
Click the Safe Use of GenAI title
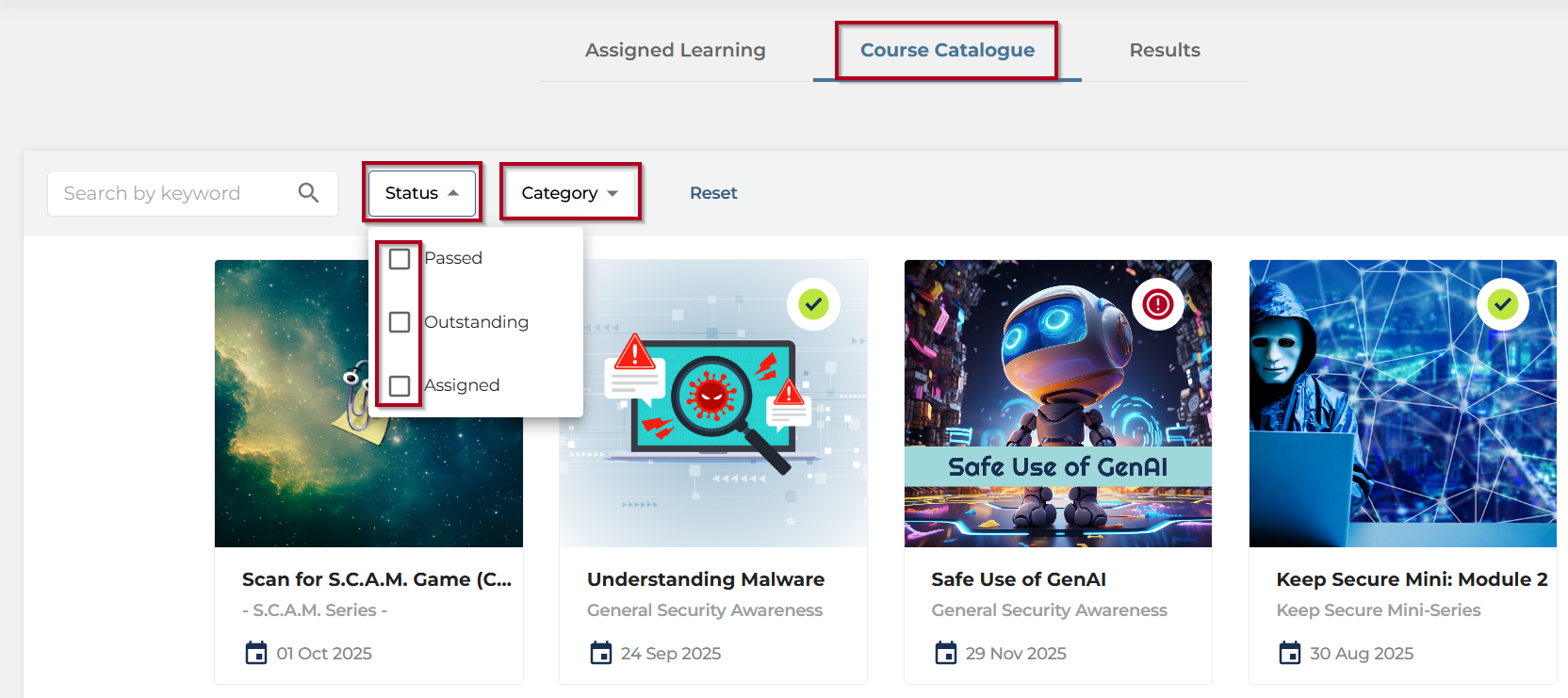click(x=1019, y=579)
